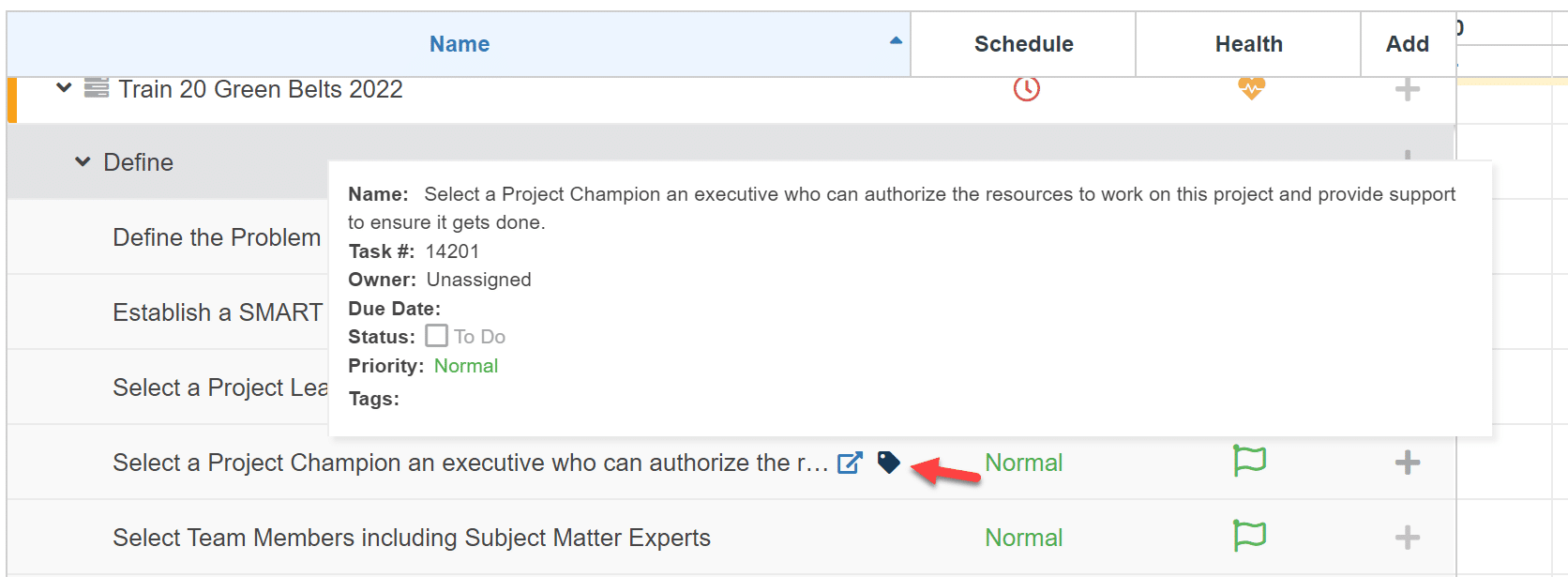Click the orange health heartbeat icon

point(1249,89)
